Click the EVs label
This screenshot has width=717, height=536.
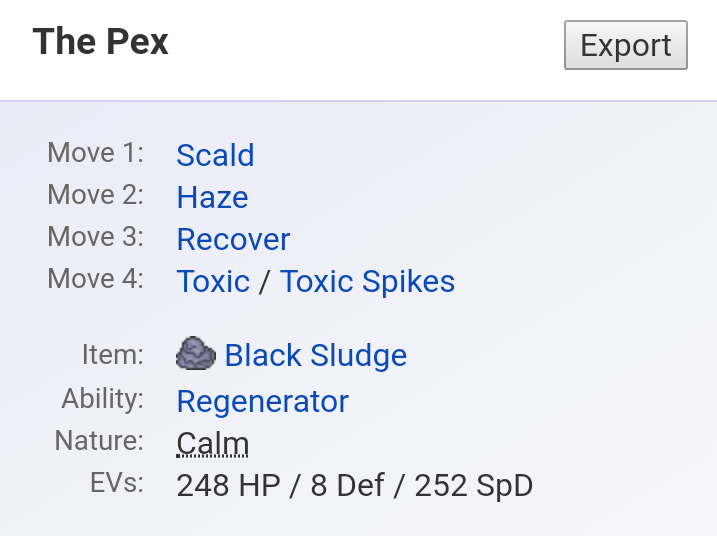click(x=117, y=484)
